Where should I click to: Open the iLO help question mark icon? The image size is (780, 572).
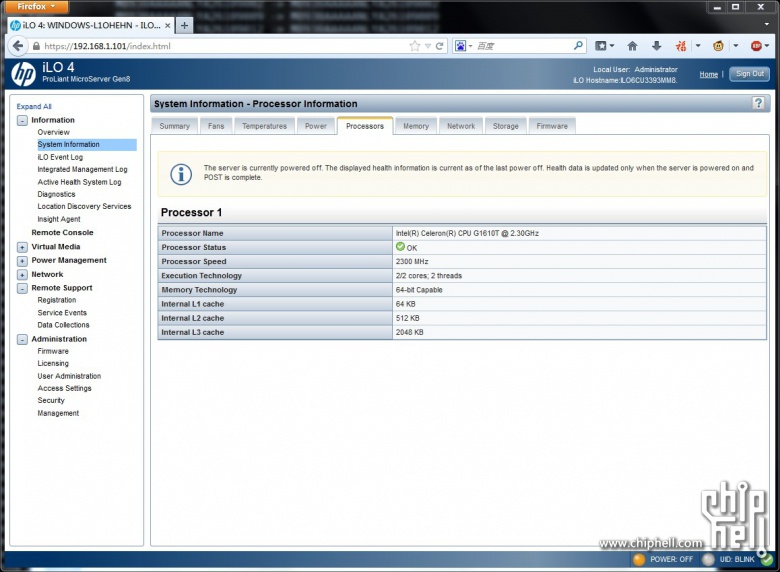[758, 103]
